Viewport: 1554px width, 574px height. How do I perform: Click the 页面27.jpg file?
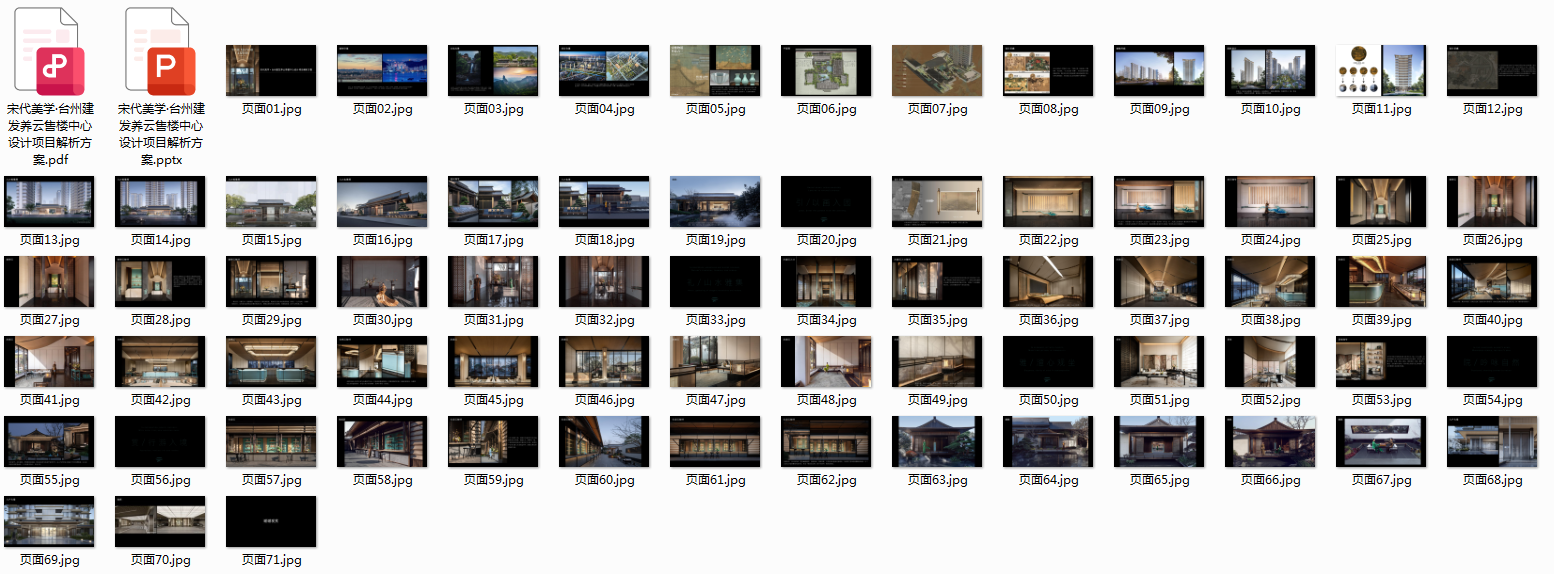point(49,281)
